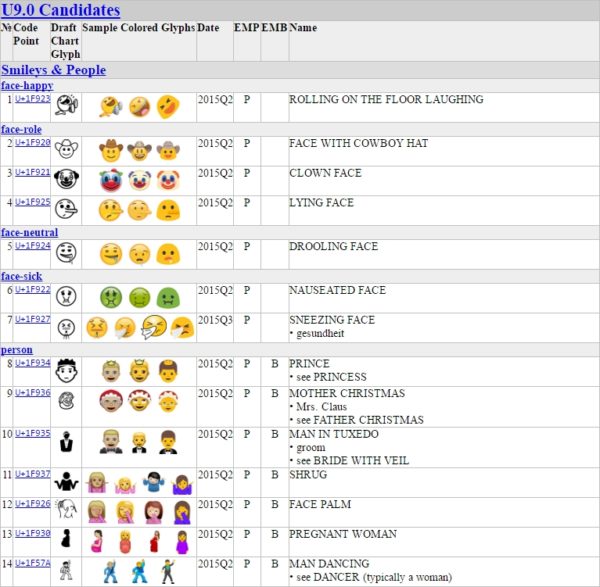The width and height of the screenshot is (600, 587).
Task: Open code point link U+1F930
Action: 33,533
